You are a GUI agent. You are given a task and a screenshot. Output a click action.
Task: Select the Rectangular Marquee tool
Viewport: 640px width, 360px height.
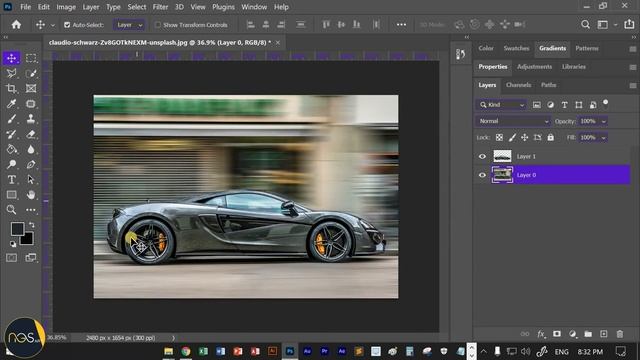31,58
